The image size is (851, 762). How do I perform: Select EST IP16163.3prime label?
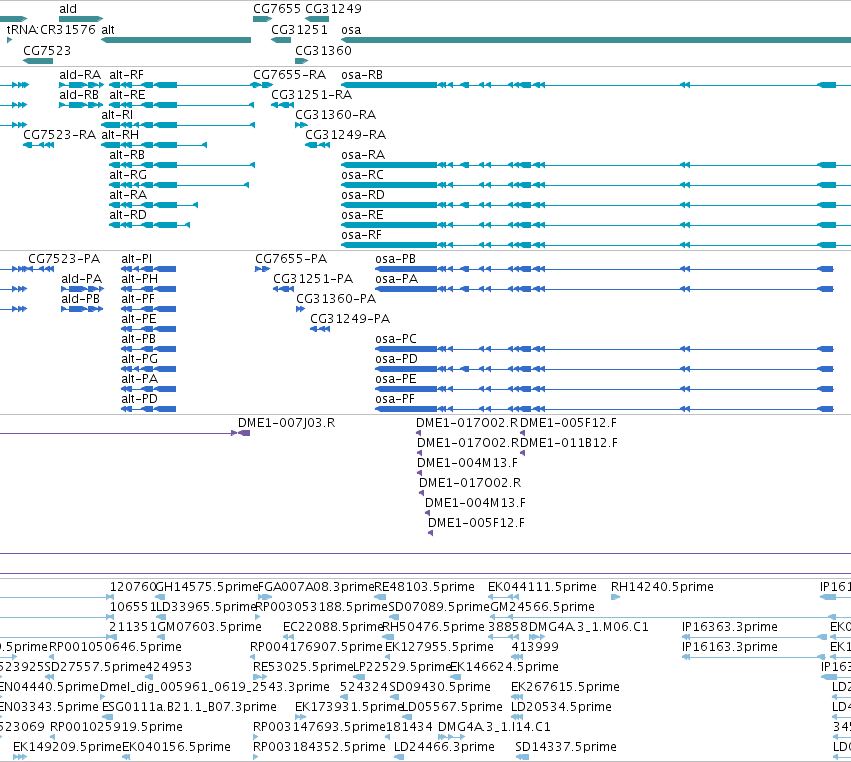729,646
